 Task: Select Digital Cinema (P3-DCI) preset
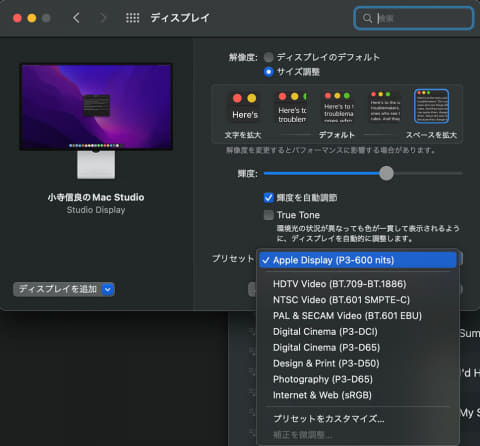(x=358, y=332)
